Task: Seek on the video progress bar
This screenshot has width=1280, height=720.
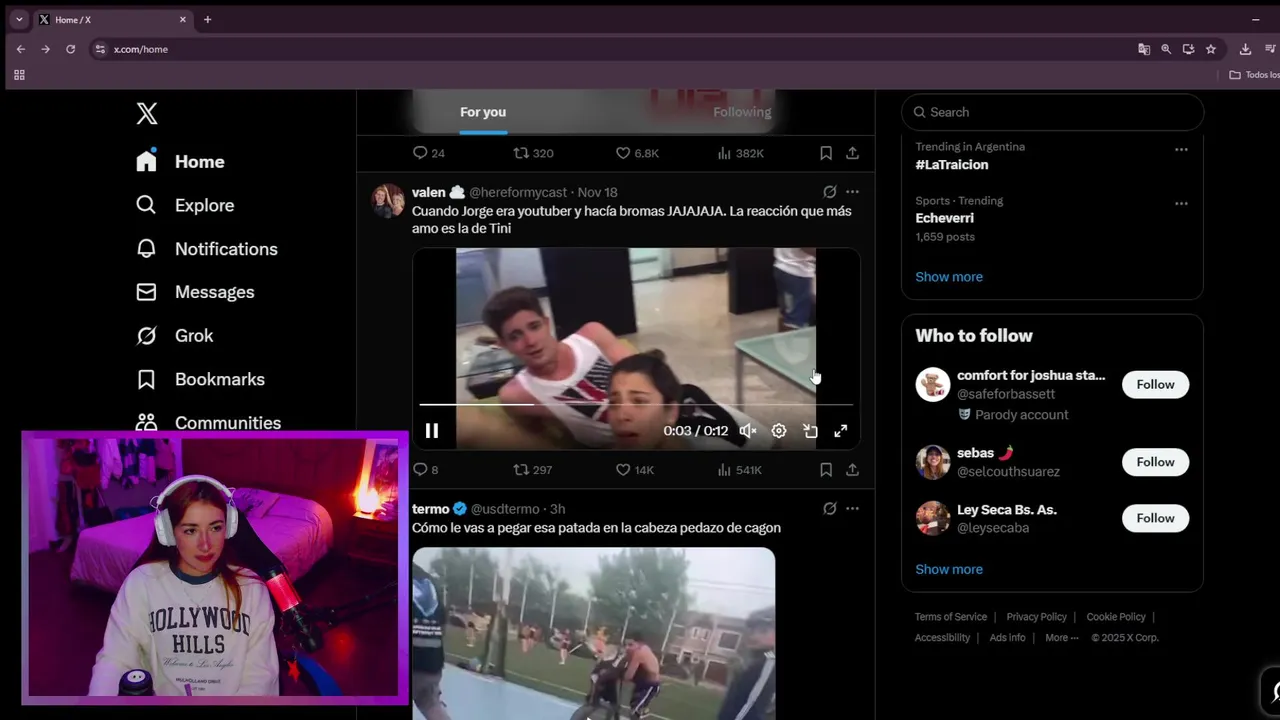Action: tap(636, 404)
